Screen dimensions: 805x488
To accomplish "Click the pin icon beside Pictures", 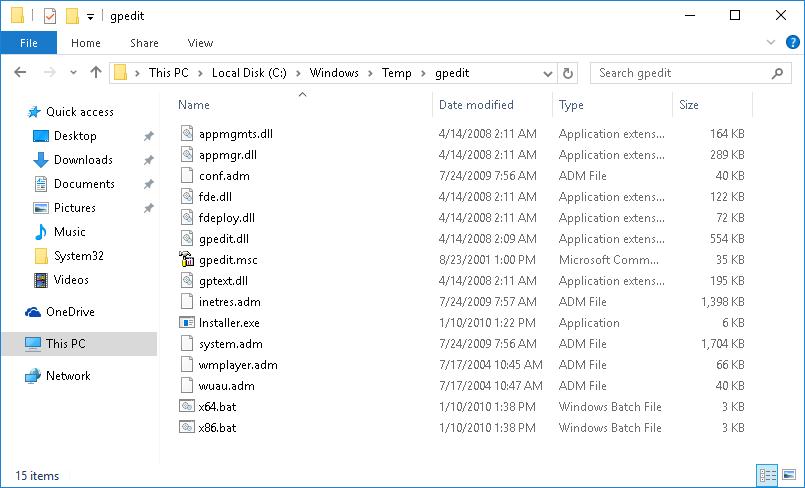I will pyautogui.click(x=148, y=208).
